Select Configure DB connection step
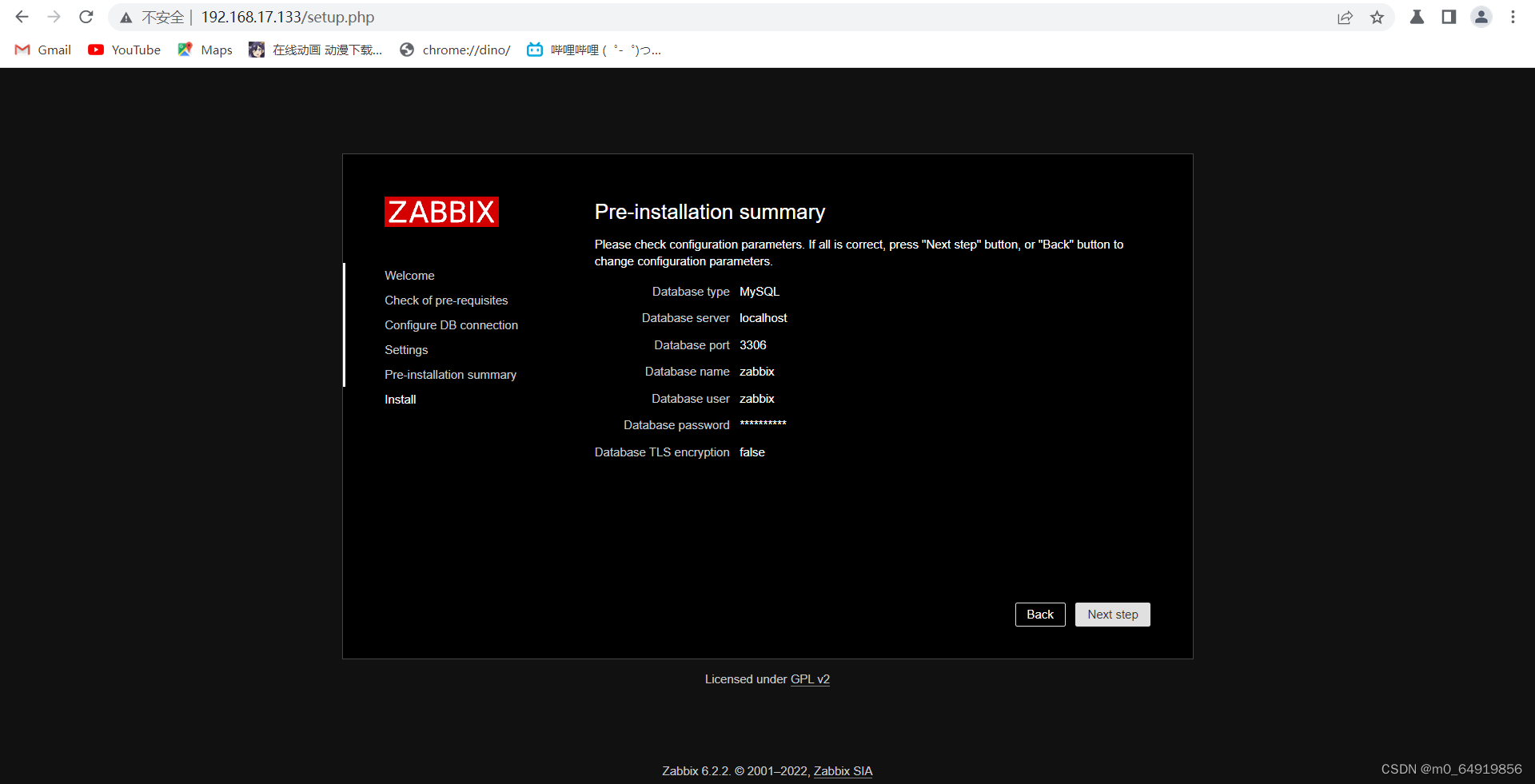The image size is (1535, 784). pos(451,325)
